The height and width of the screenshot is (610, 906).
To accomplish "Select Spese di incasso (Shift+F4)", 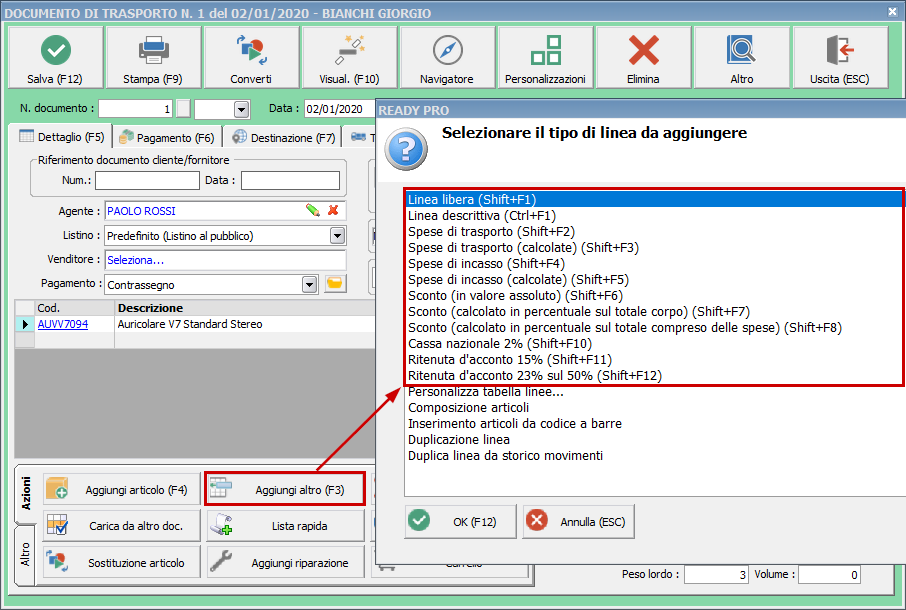I will 655,263.
